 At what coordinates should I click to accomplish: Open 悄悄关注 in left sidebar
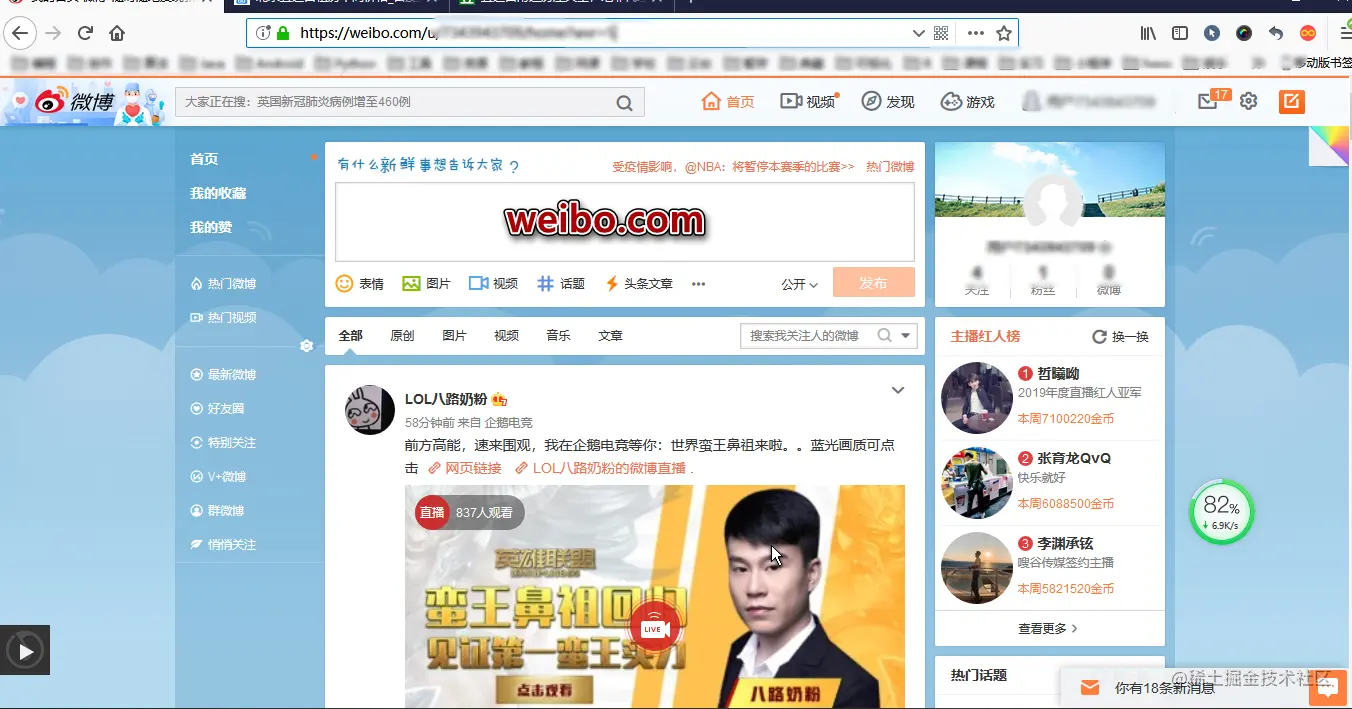223,544
